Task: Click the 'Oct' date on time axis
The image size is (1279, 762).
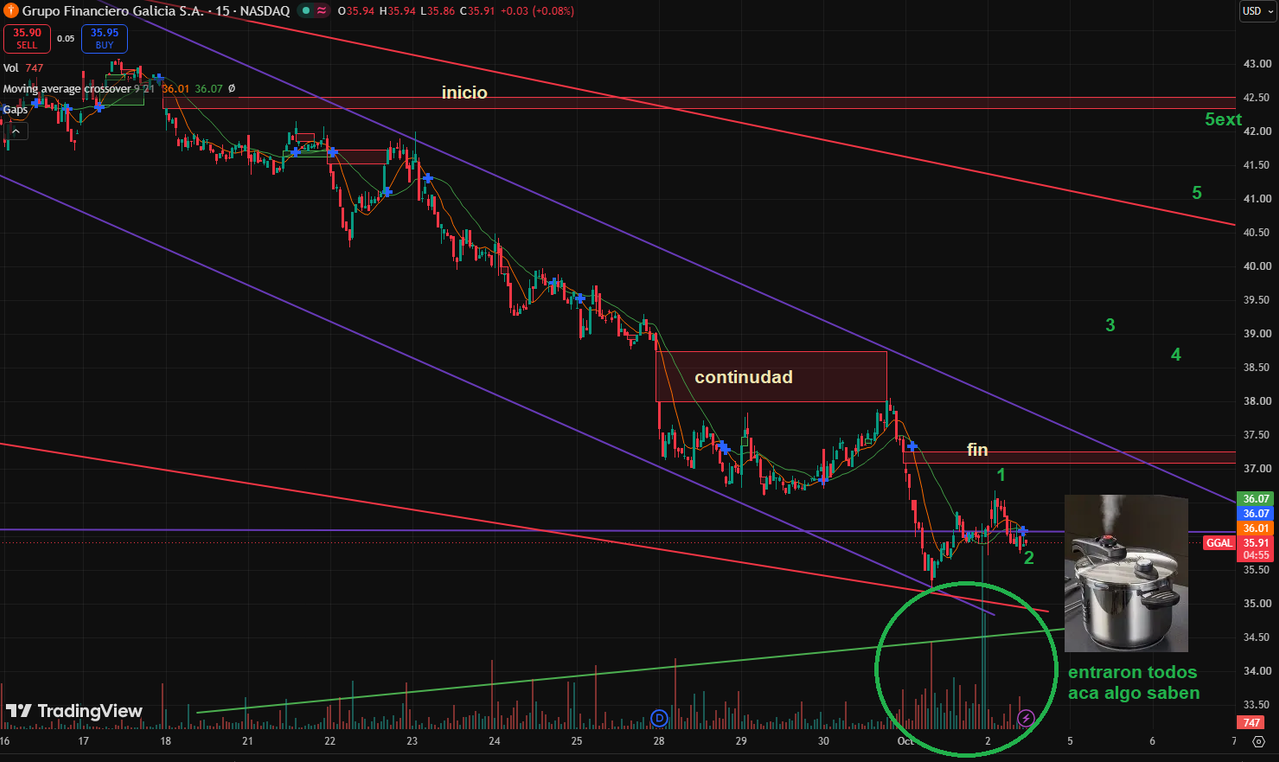Action: click(905, 741)
